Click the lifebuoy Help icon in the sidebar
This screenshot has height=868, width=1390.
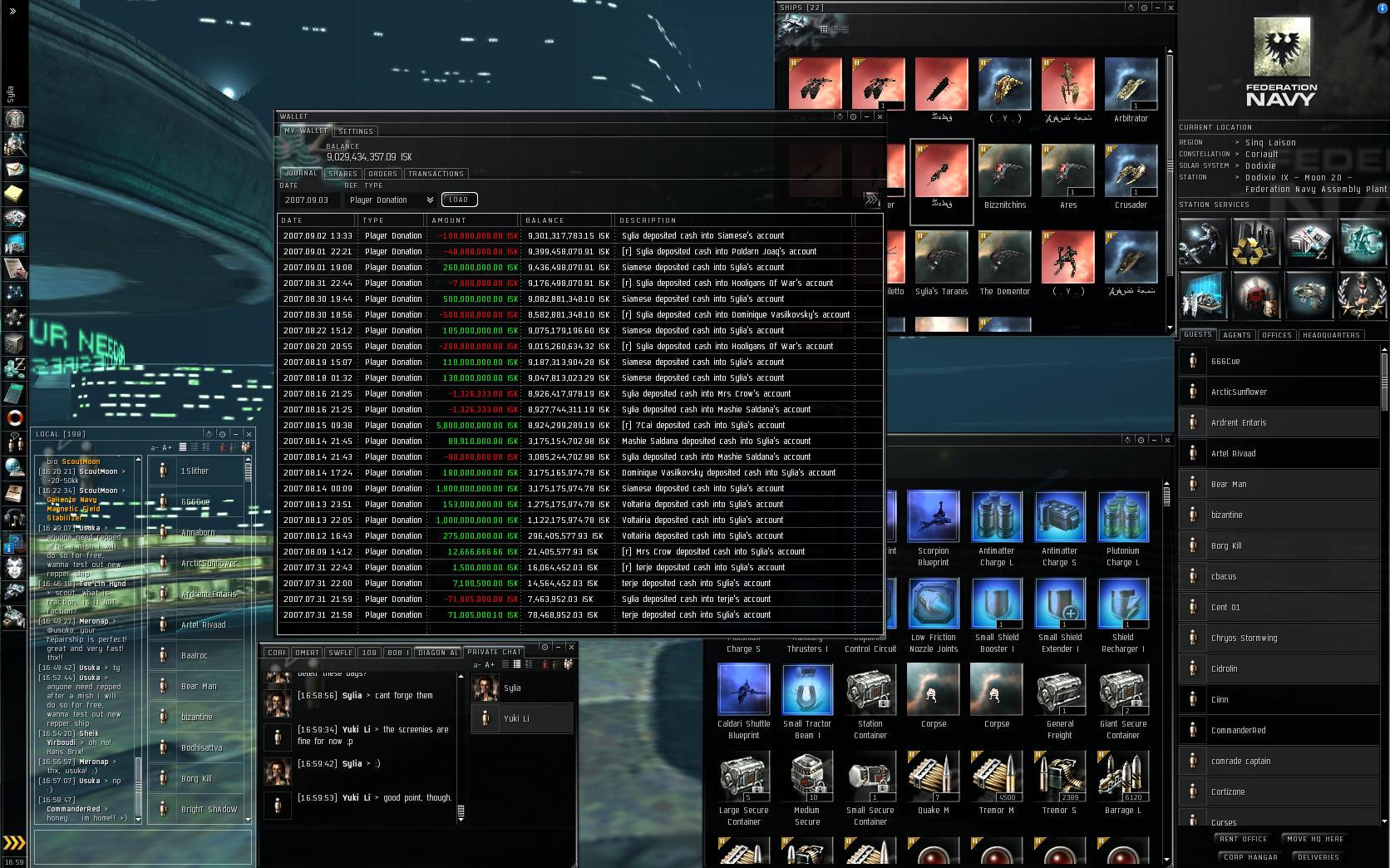click(14, 417)
